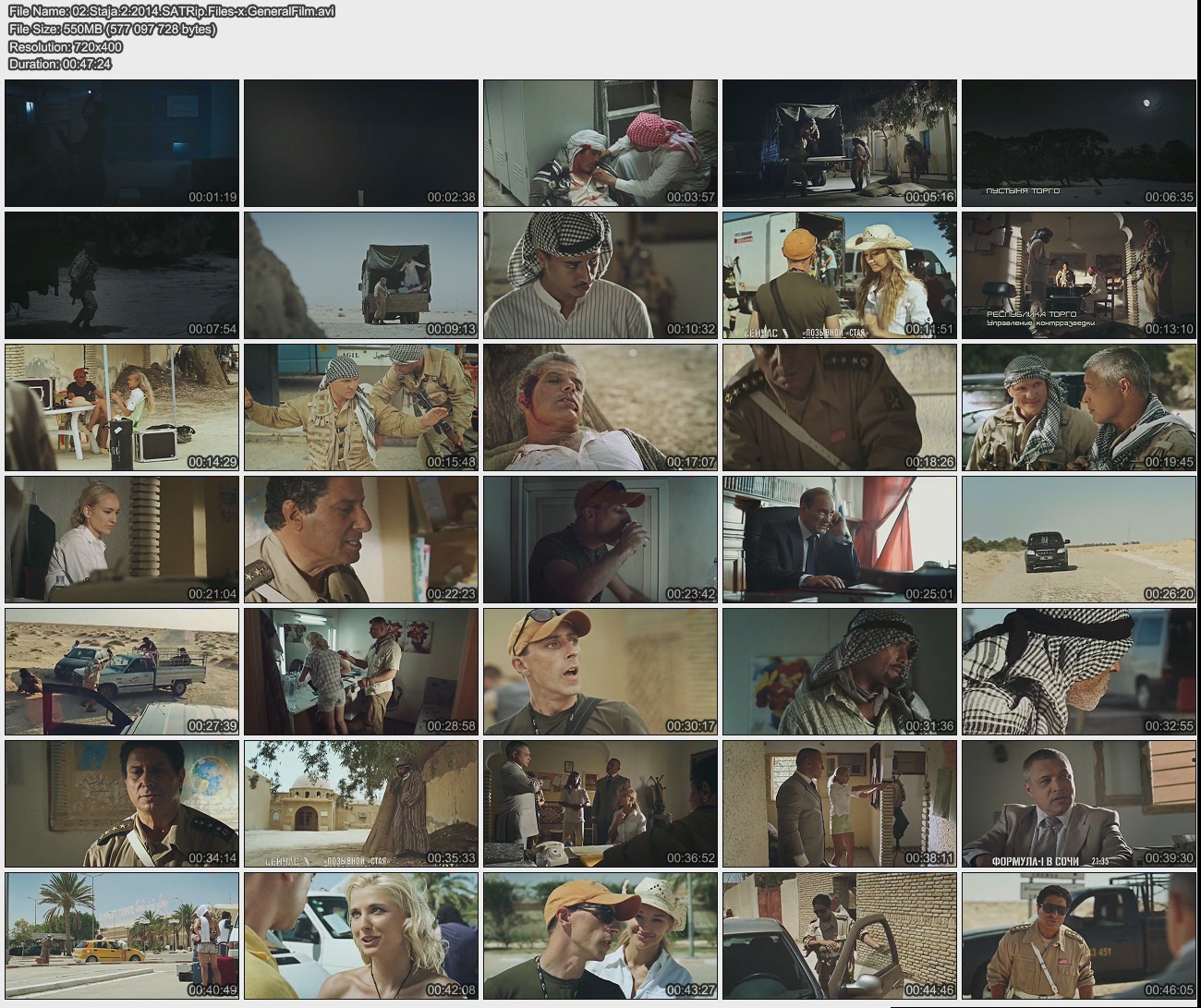
Task: Select the man on phone frame at 00:25:01
Action: 840,540
